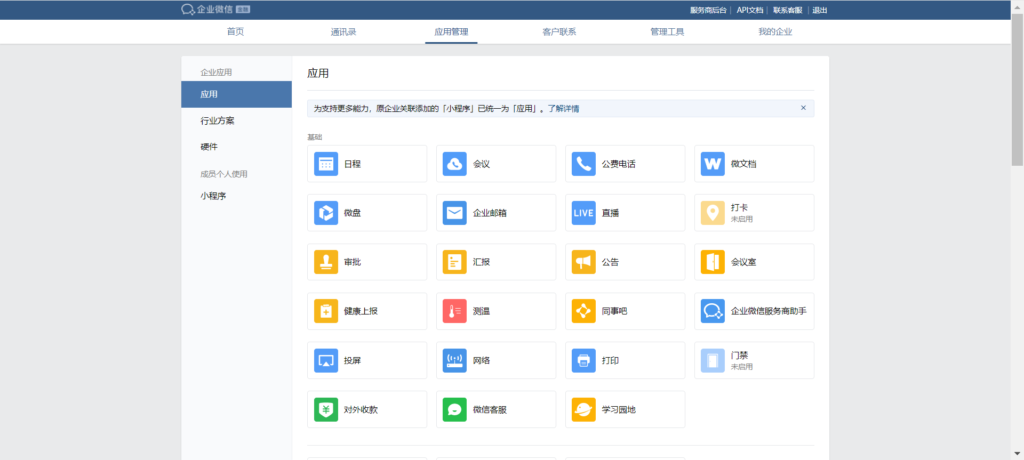Open the 了解详情 link in notice
Image resolution: width=1024 pixels, height=460 pixels.
coord(563,108)
